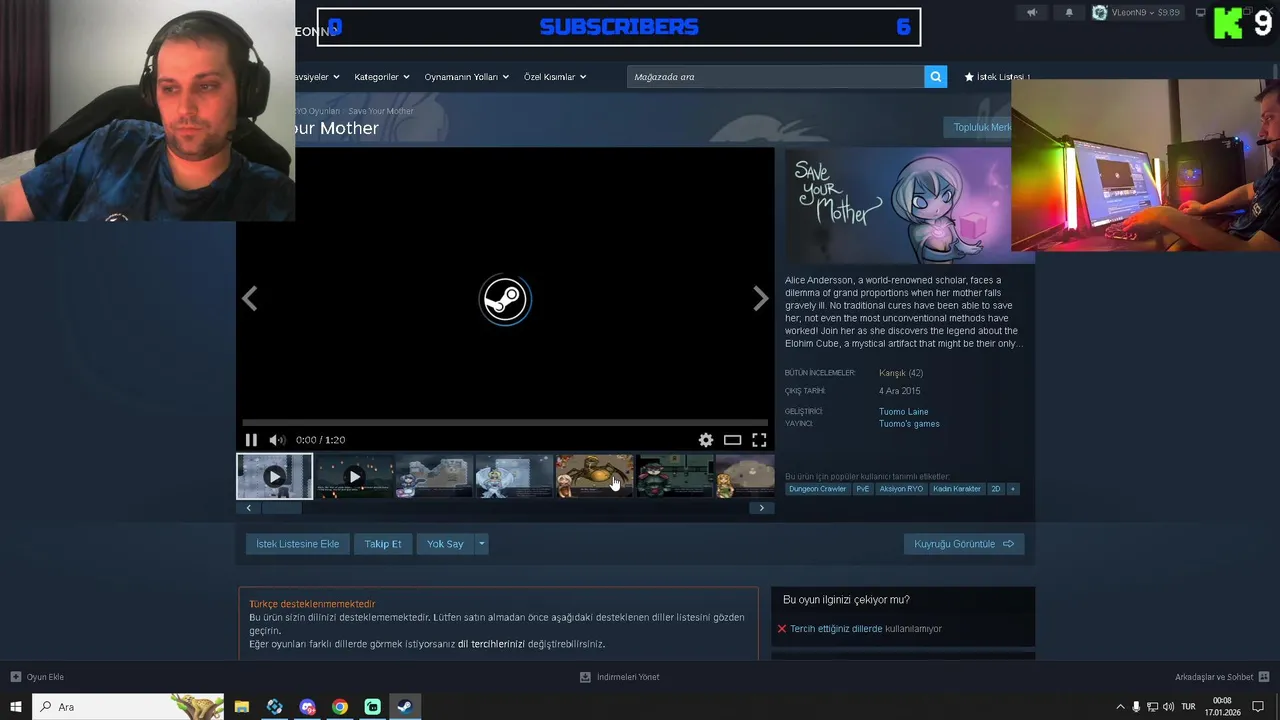Open the blue diamond app taskbar icon
This screenshot has width=1280, height=720.
[275, 707]
